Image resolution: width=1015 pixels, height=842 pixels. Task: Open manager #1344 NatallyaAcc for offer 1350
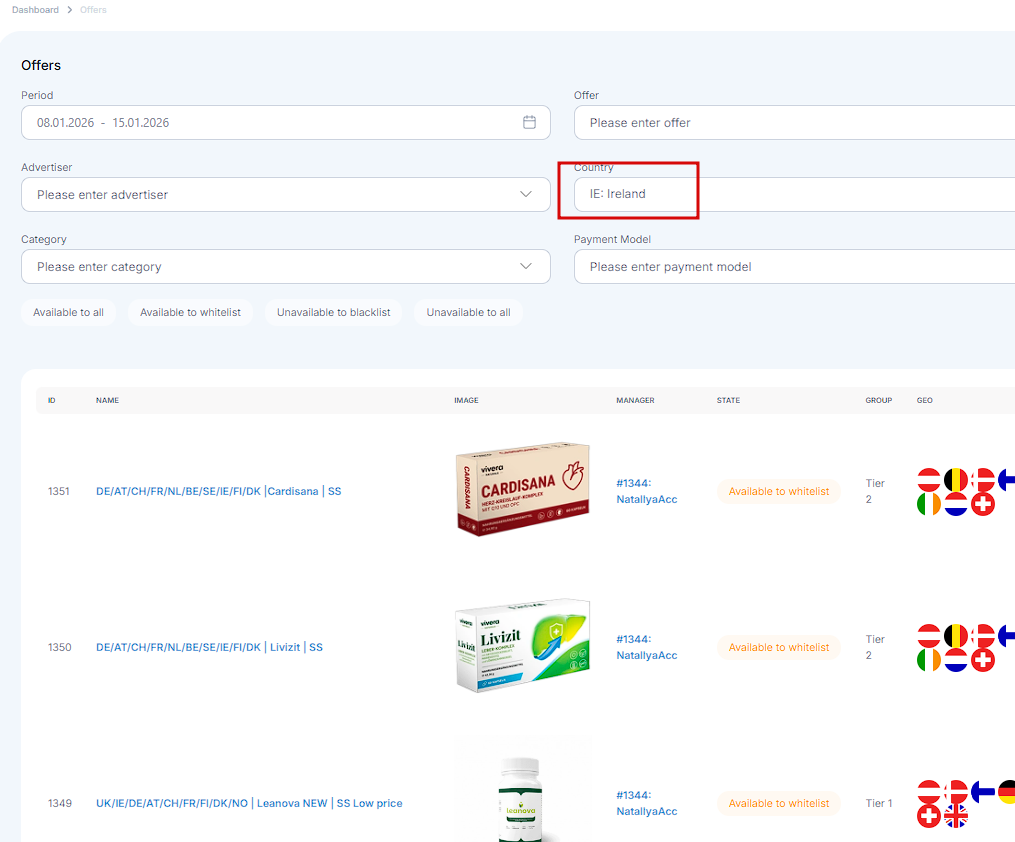point(647,647)
